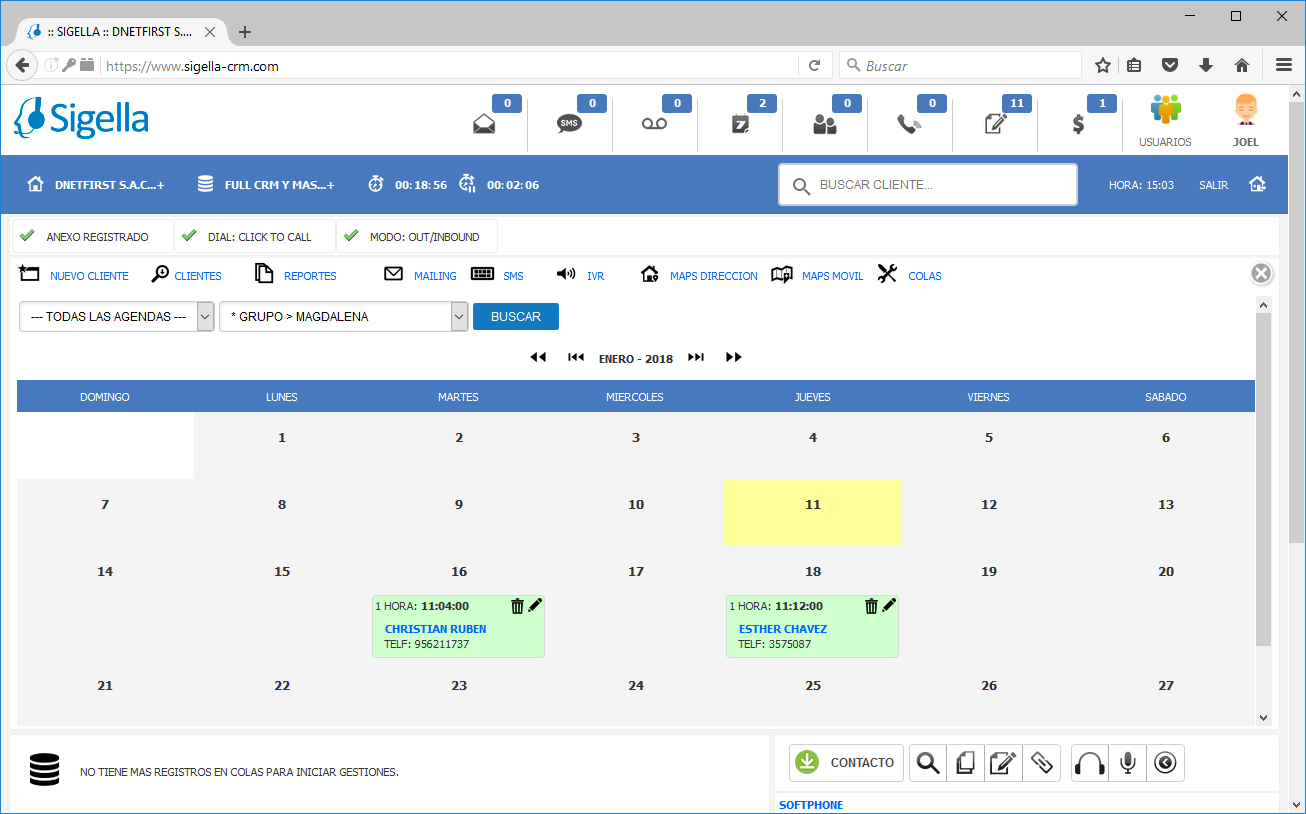Image resolution: width=1306 pixels, height=814 pixels.
Task: Click the copy documents icon beside CONTACTO
Action: (x=966, y=763)
